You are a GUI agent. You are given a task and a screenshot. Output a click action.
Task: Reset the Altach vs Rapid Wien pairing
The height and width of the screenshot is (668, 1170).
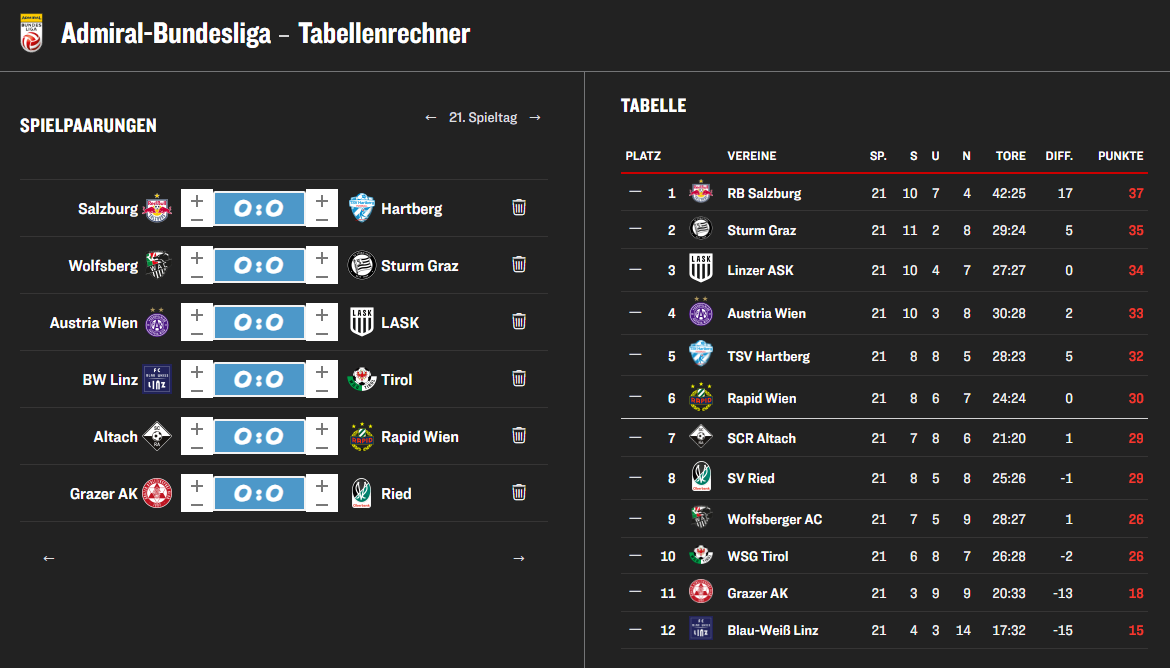pos(519,436)
